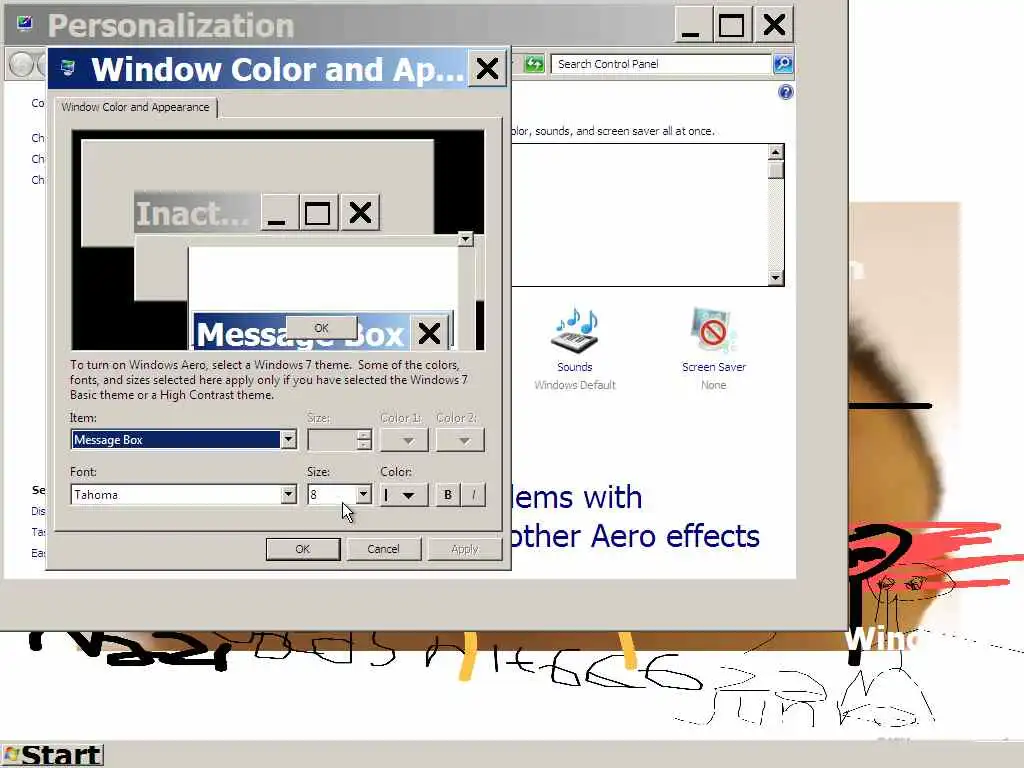Toggle Italic font style button
Image resolution: width=1024 pixels, height=768 pixels.
[x=473, y=494]
